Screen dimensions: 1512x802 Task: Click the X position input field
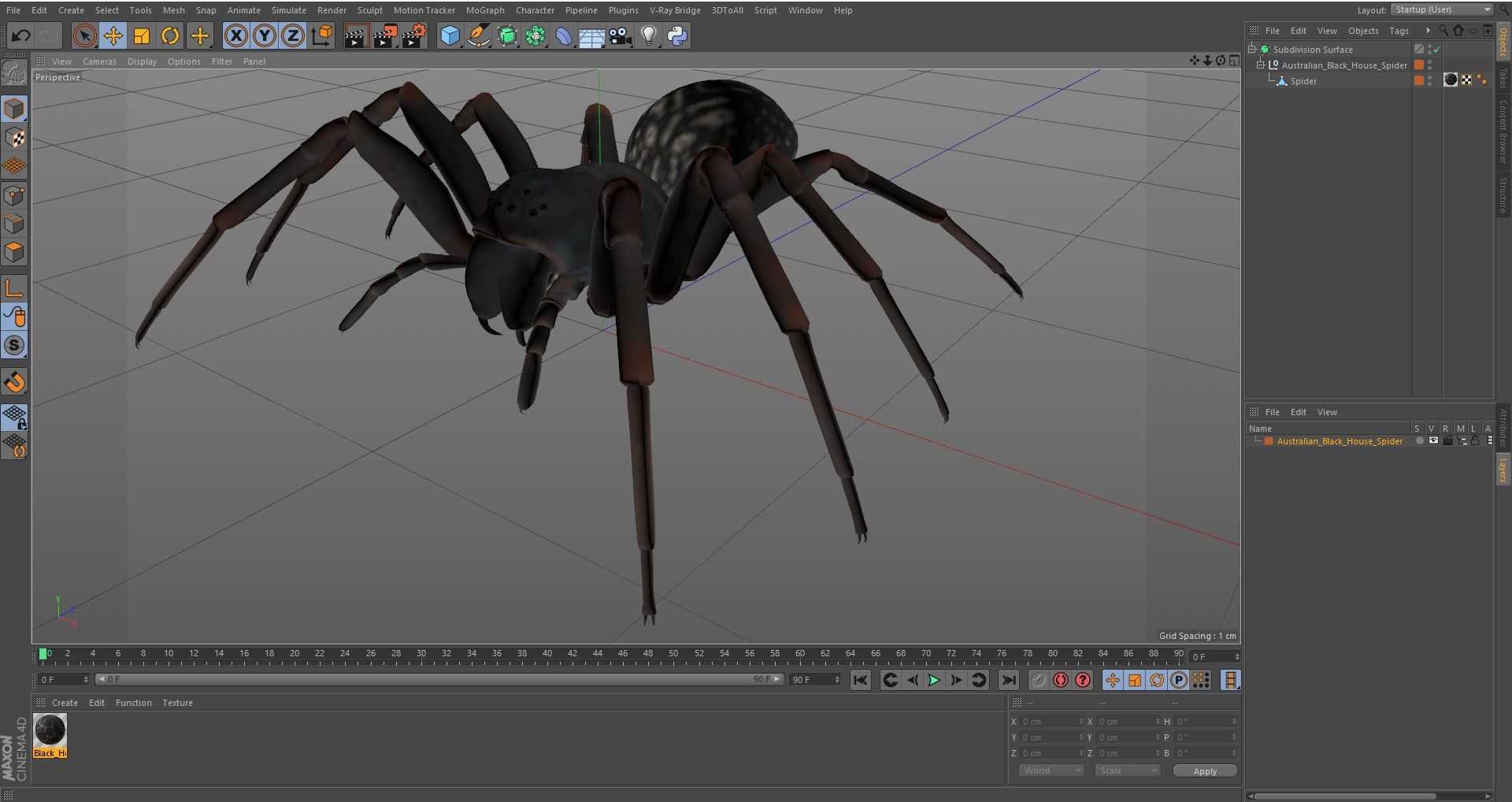click(1052, 722)
